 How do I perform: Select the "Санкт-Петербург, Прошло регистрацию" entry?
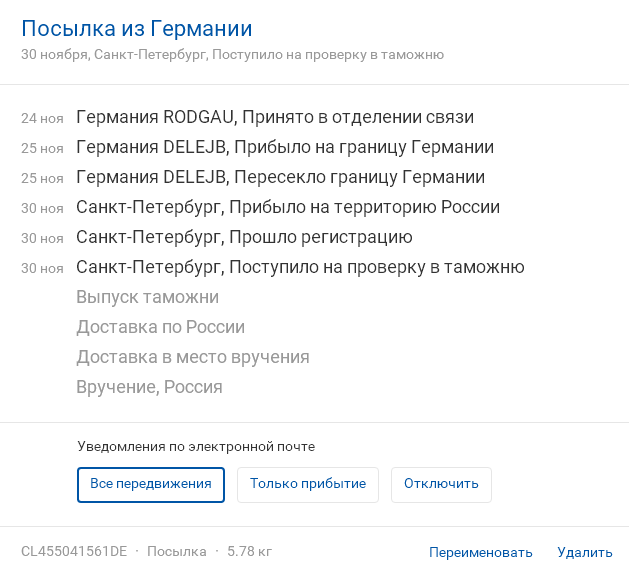244,238
